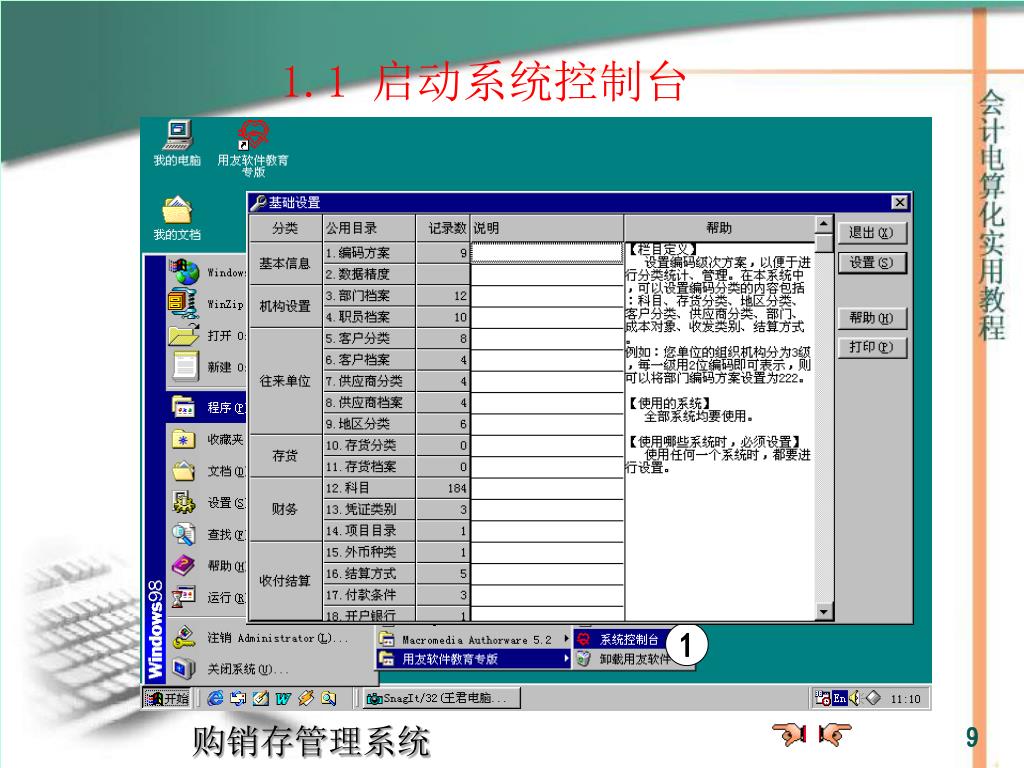This screenshot has width=1024, height=768.
Task: Click the volume speaker tray icon
Action: point(854,698)
